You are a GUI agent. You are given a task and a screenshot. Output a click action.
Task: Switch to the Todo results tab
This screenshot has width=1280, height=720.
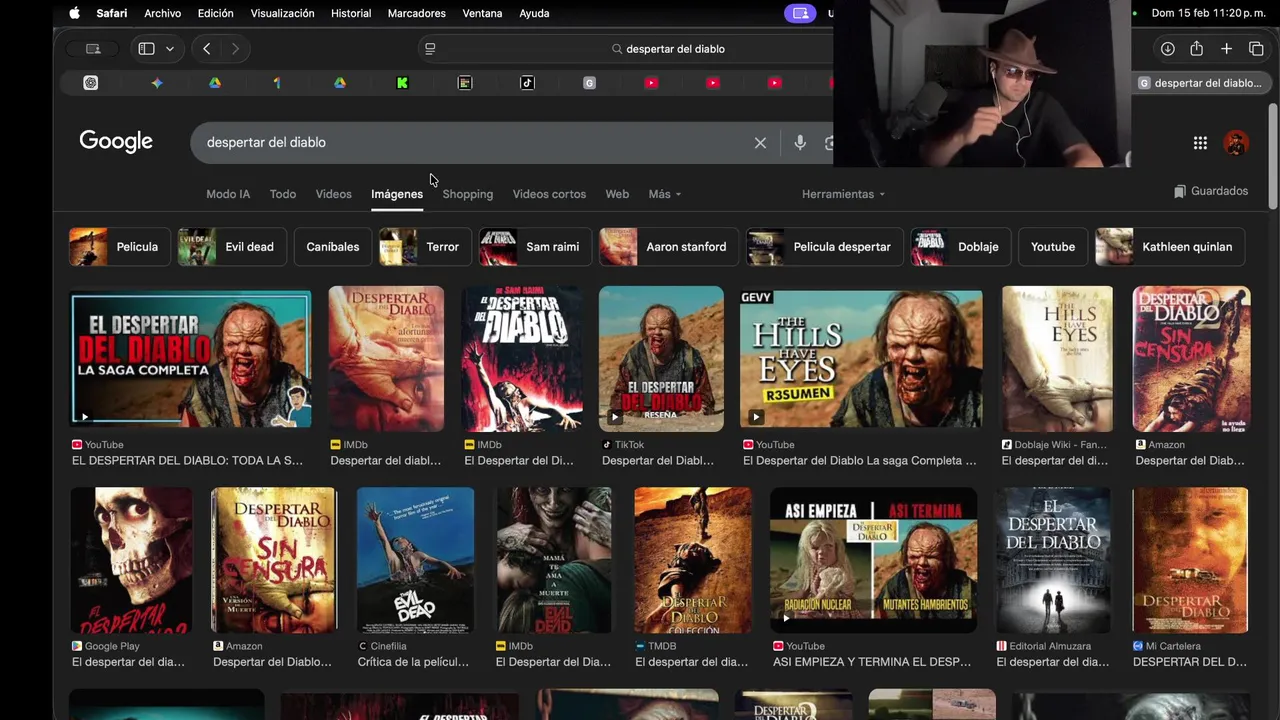[283, 194]
